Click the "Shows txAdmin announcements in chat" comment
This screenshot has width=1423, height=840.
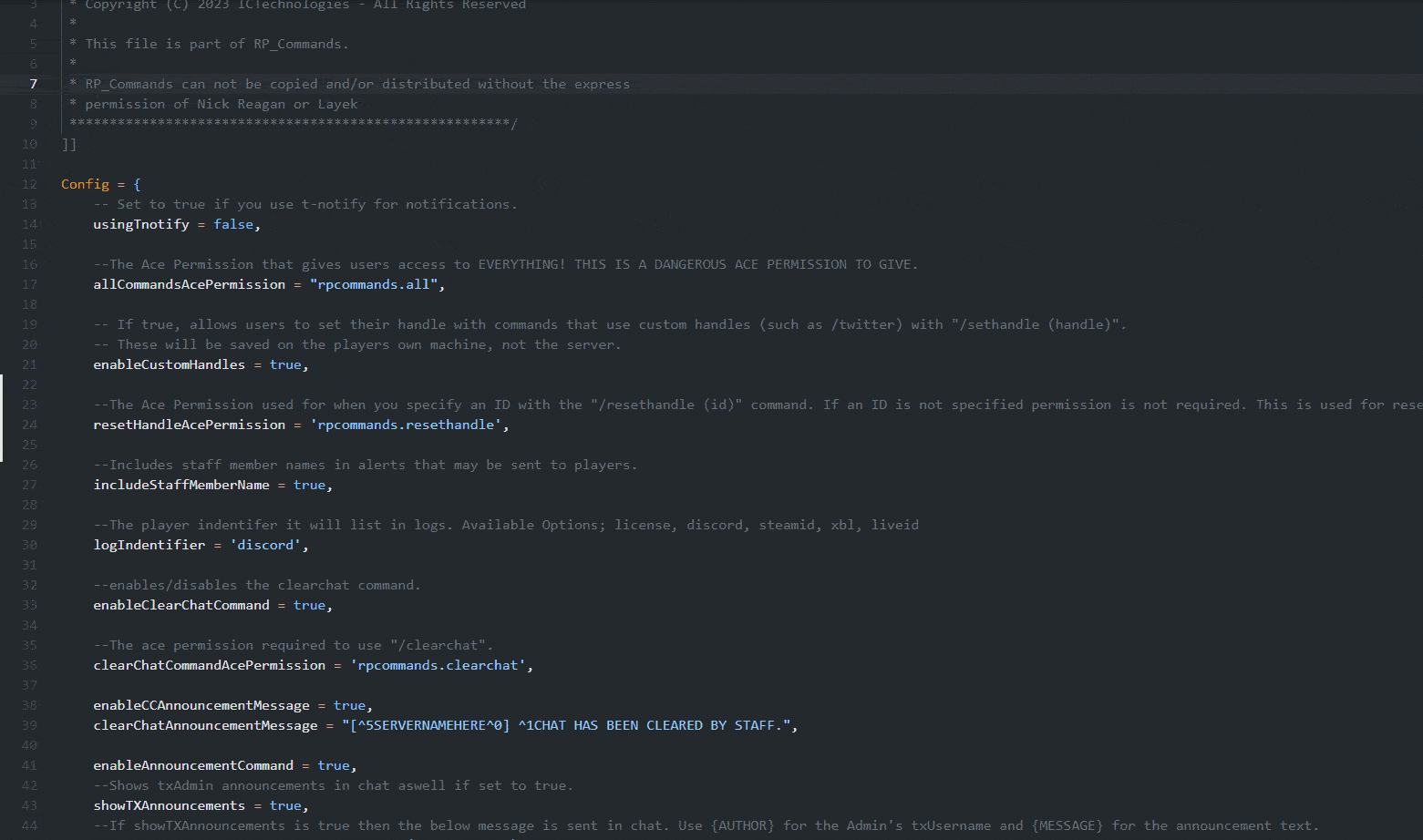point(334,785)
